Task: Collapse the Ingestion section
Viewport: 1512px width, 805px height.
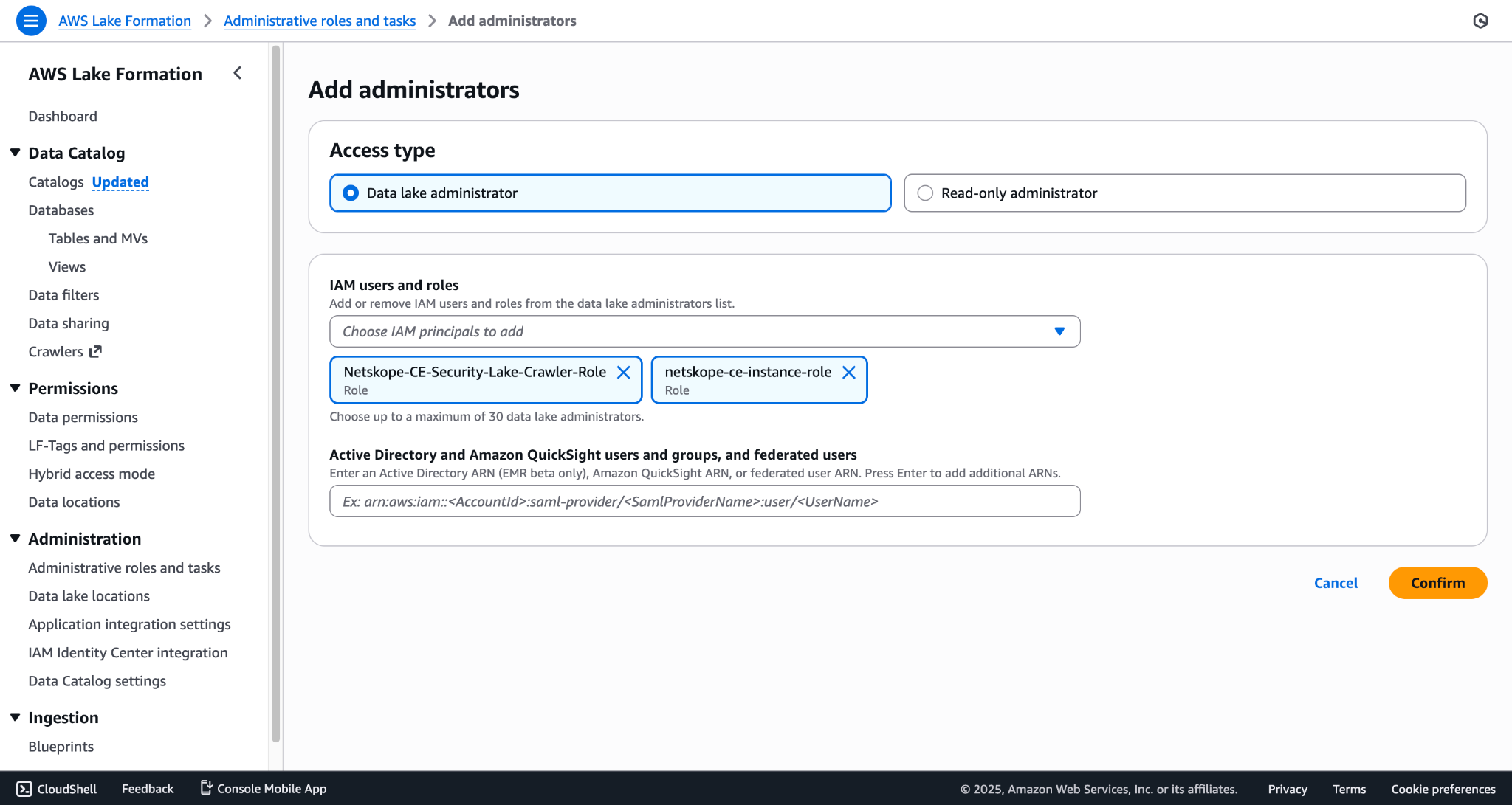Action: pos(15,717)
